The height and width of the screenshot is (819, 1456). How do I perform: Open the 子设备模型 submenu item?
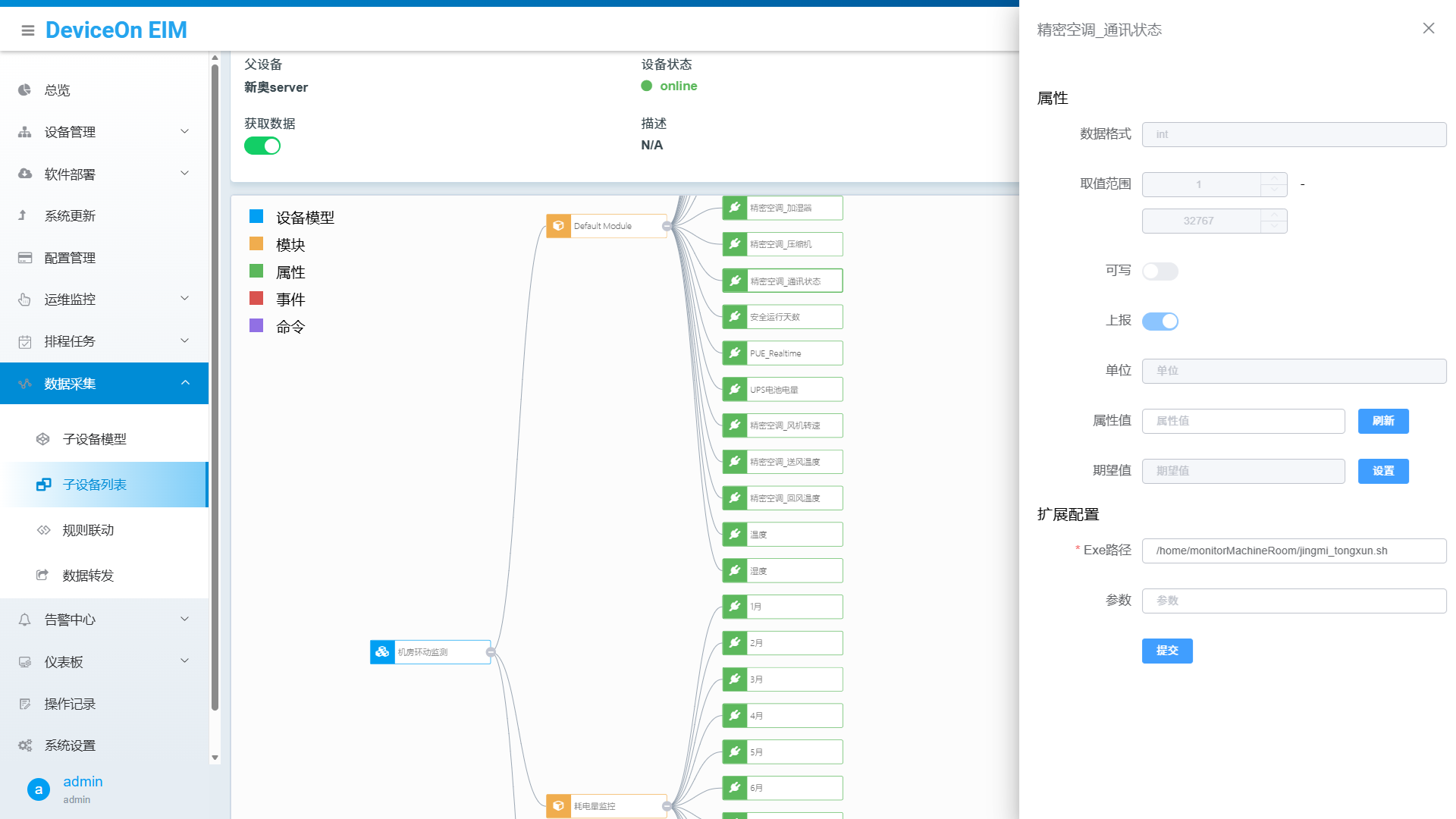pyautogui.click(x=94, y=439)
